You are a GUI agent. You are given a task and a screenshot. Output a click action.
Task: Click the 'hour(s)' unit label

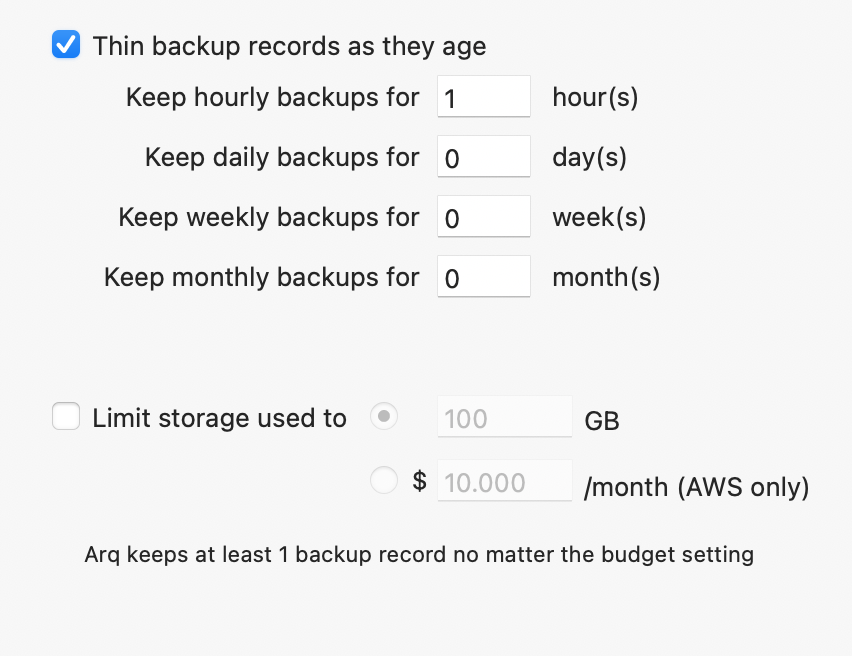[x=595, y=97]
